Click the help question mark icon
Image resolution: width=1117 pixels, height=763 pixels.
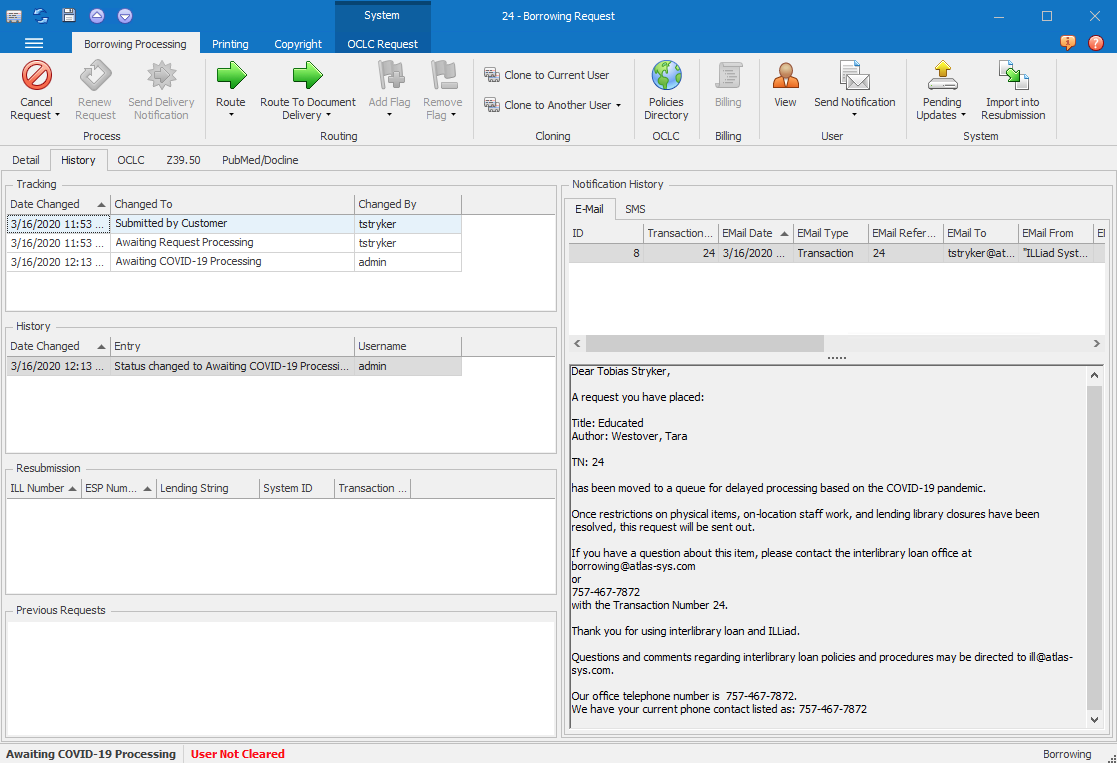[x=1096, y=43]
